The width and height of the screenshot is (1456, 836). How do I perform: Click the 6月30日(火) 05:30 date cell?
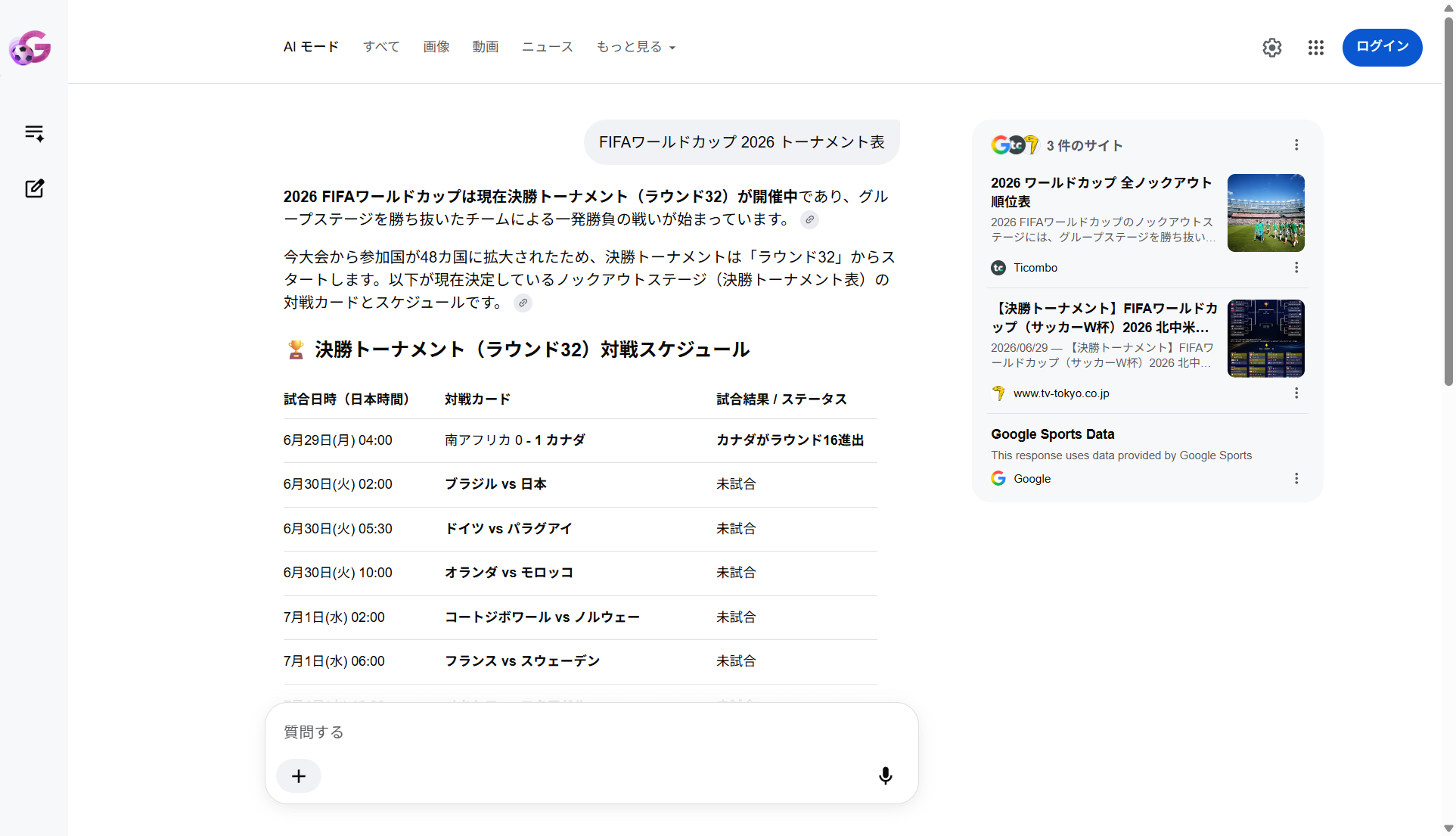pos(338,529)
